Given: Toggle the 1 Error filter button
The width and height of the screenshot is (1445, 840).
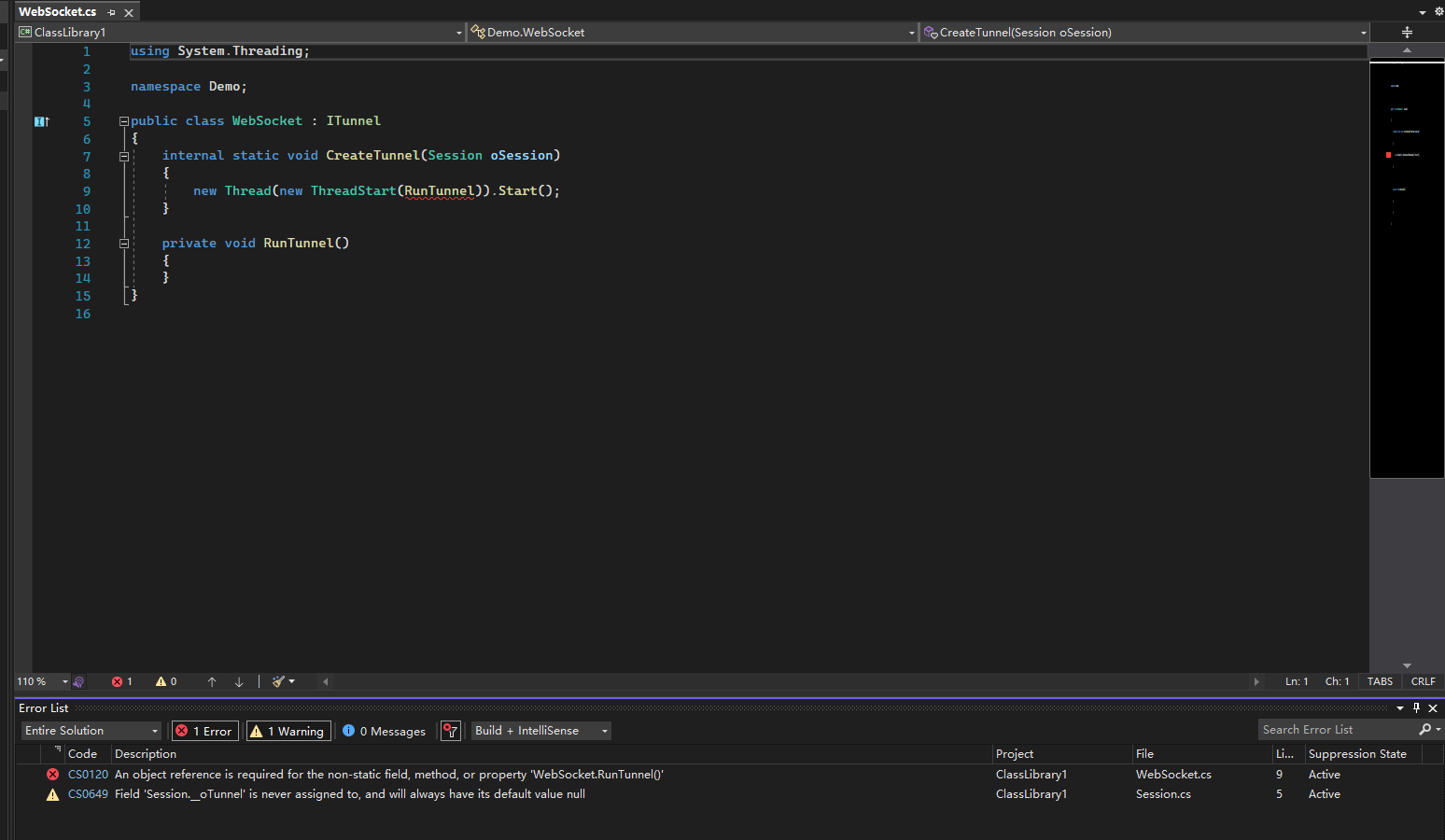Looking at the screenshot, I should [203, 731].
